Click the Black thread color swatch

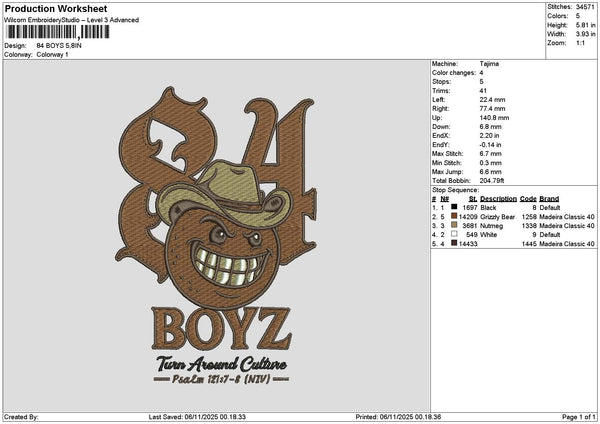click(x=454, y=207)
